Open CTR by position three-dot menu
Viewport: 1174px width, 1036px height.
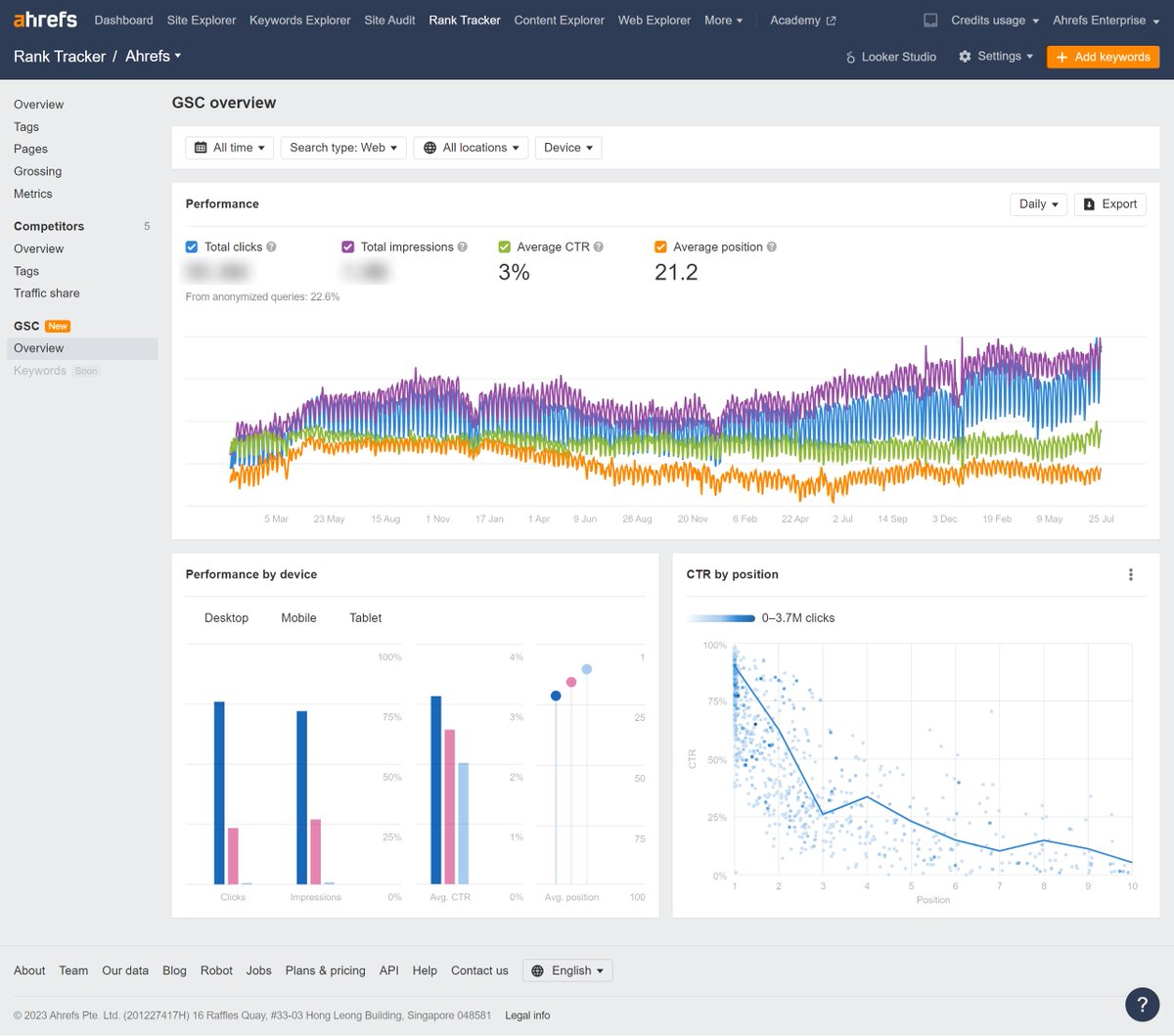pyautogui.click(x=1131, y=574)
